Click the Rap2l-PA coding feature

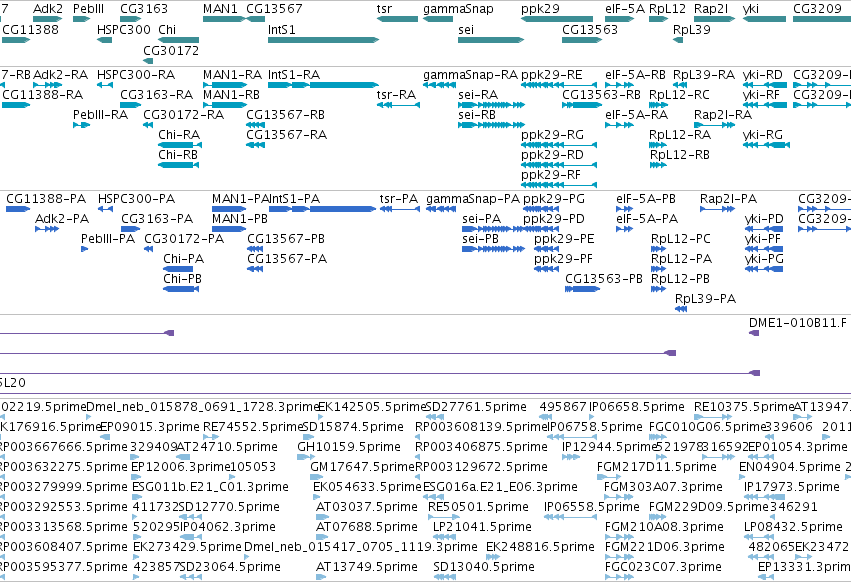(717, 209)
